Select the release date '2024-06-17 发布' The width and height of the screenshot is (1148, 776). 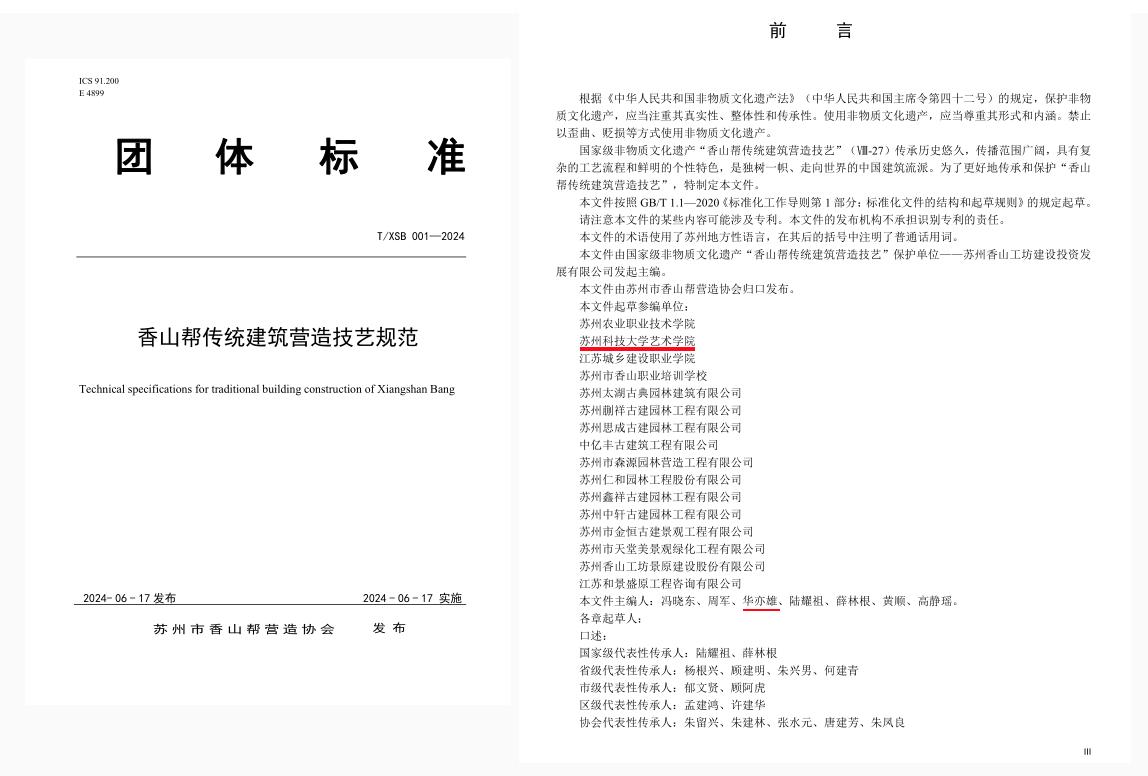[129, 598]
